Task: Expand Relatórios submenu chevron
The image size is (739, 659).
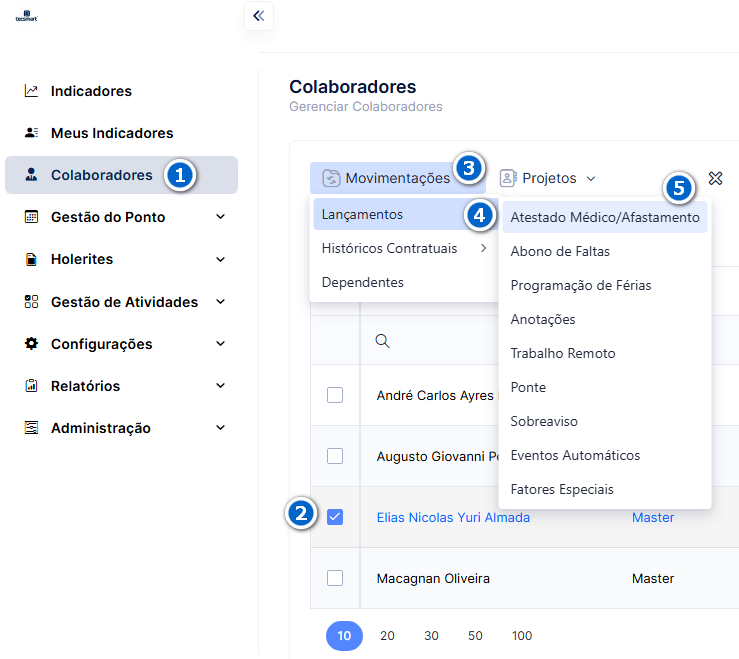Action: [220, 386]
